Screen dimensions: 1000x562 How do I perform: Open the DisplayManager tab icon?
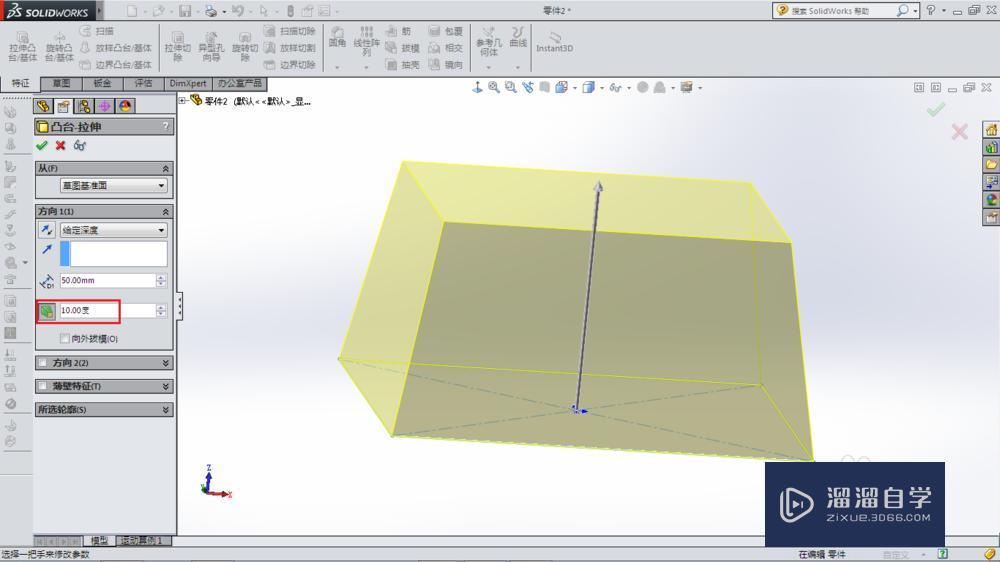point(125,106)
